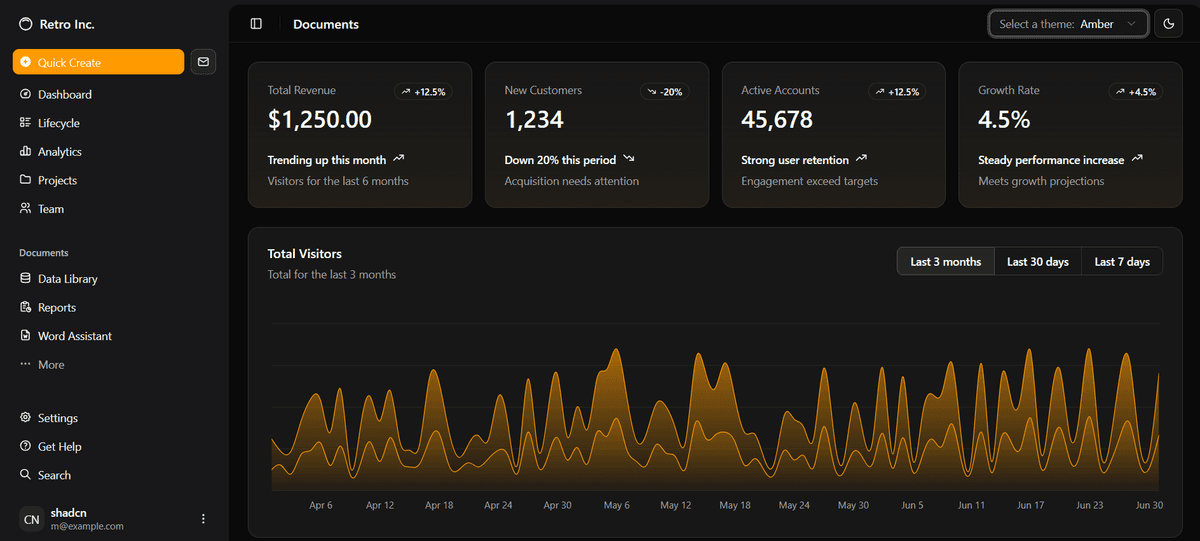Toggle dark mode moon icon
Viewport: 1200px width, 541px height.
coord(1168,24)
